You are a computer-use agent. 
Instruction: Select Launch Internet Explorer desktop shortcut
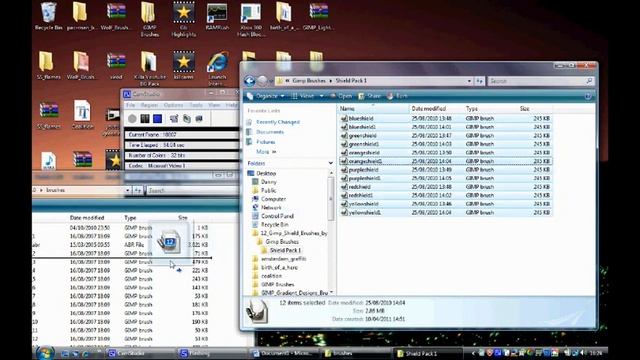point(217,69)
